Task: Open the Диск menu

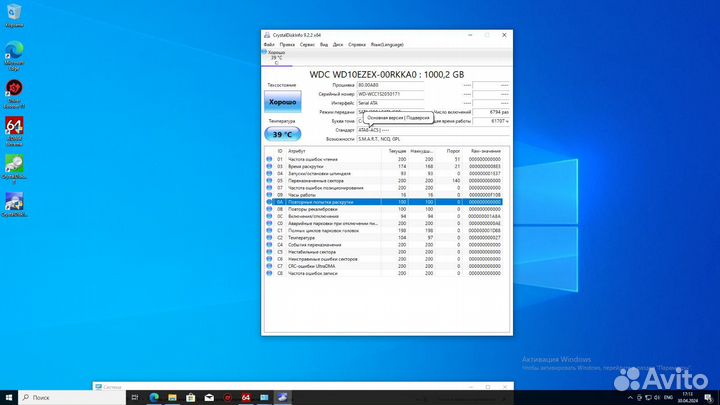Action: [x=338, y=45]
